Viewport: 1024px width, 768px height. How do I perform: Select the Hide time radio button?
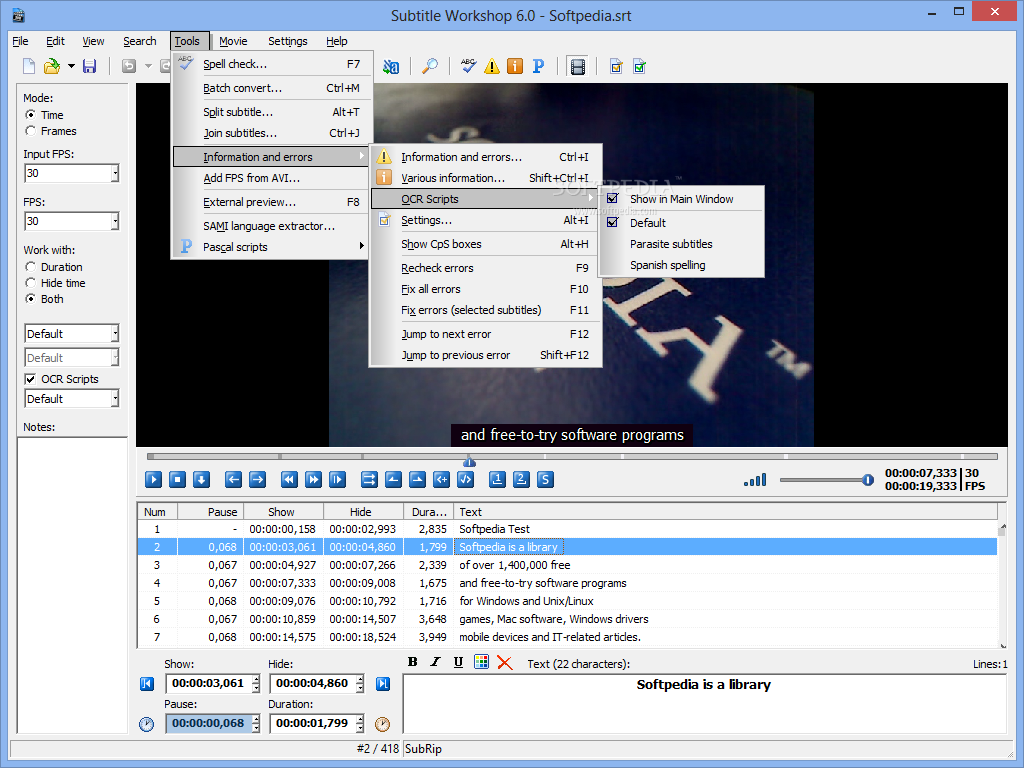pos(30,283)
